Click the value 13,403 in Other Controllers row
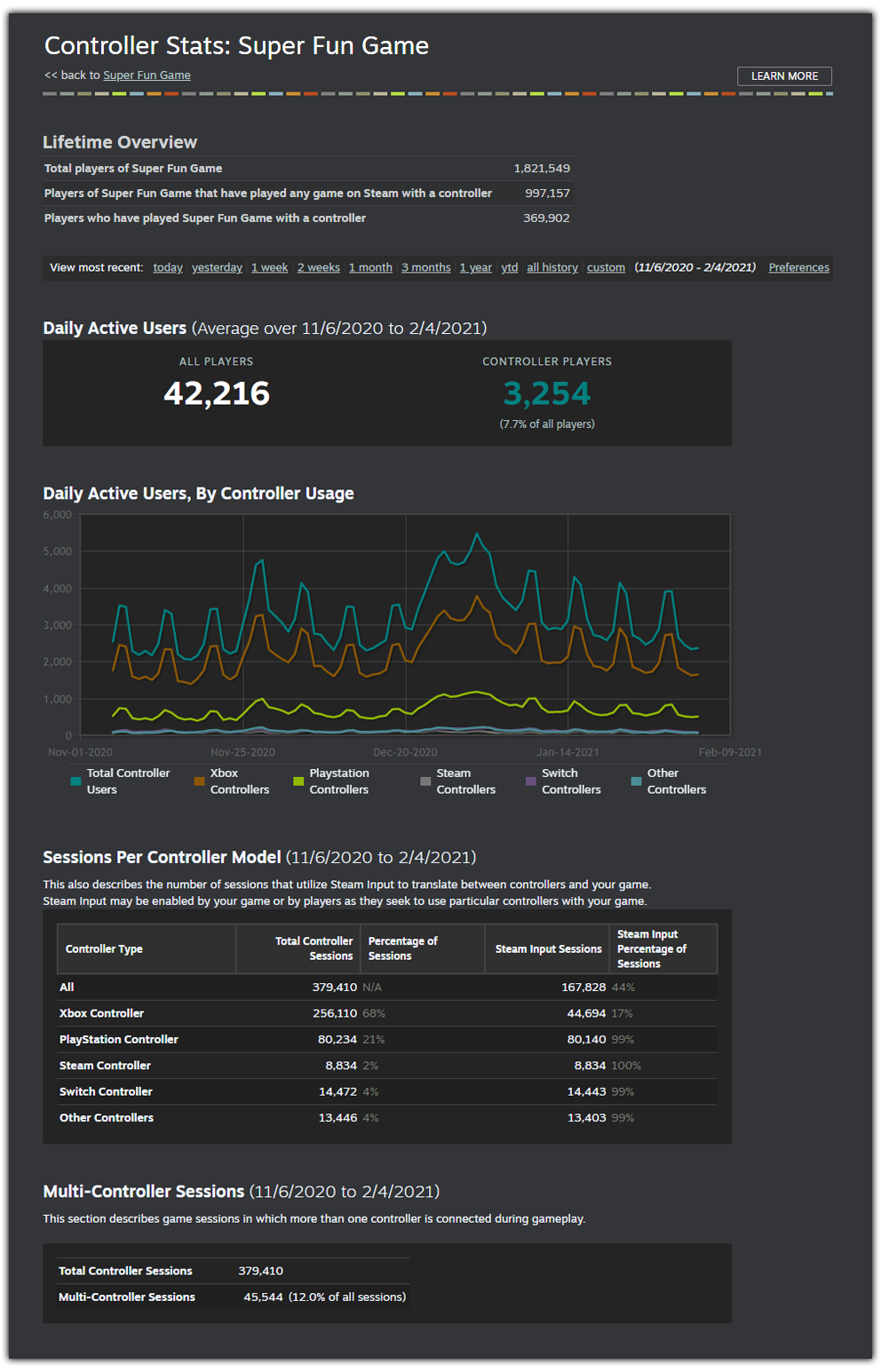The height and width of the screenshot is (1372, 881). tap(586, 1118)
